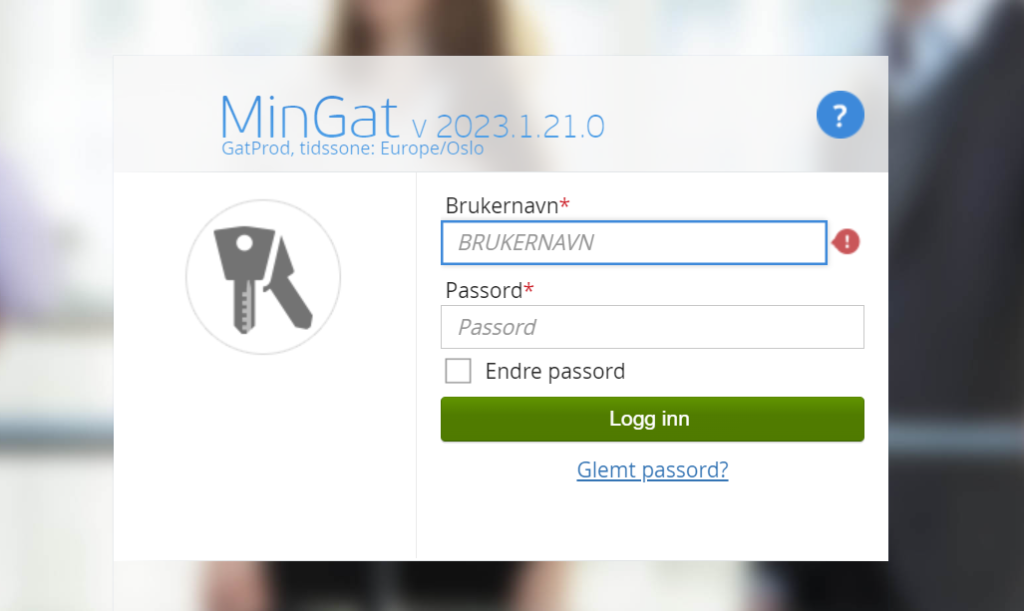Click the key icon in the circle
This screenshot has width=1024, height=611.
[263, 277]
